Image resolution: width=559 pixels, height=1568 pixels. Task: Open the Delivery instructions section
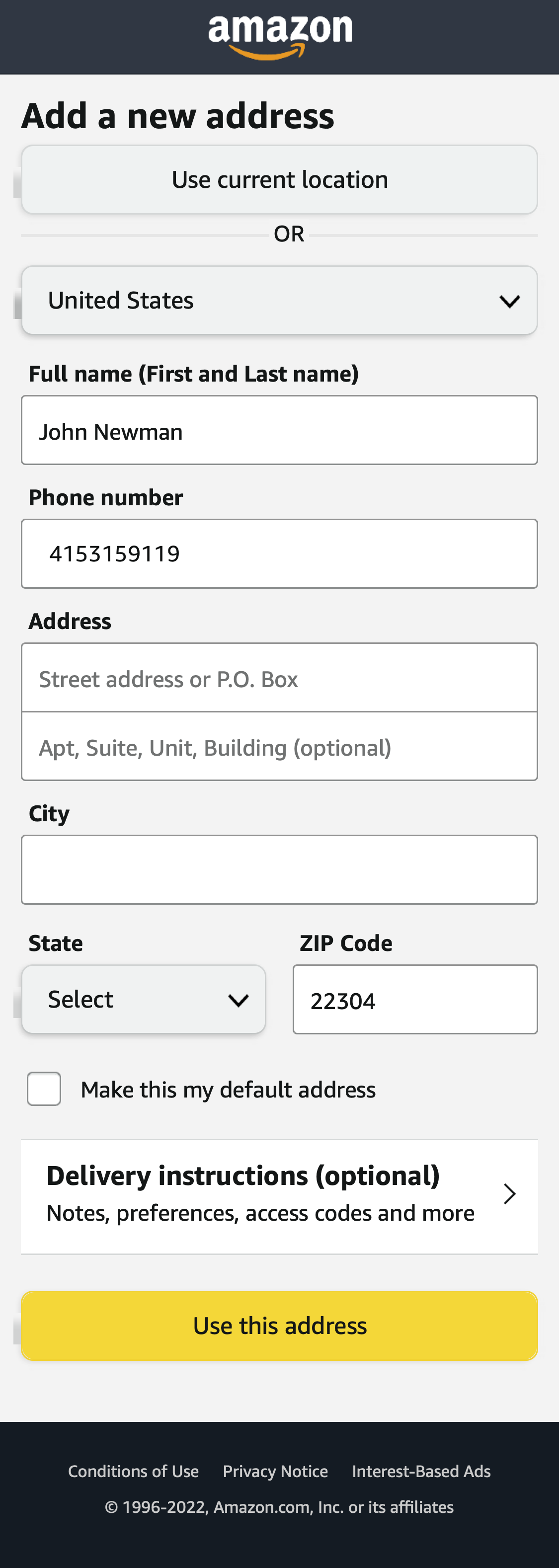click(279, 1193)
